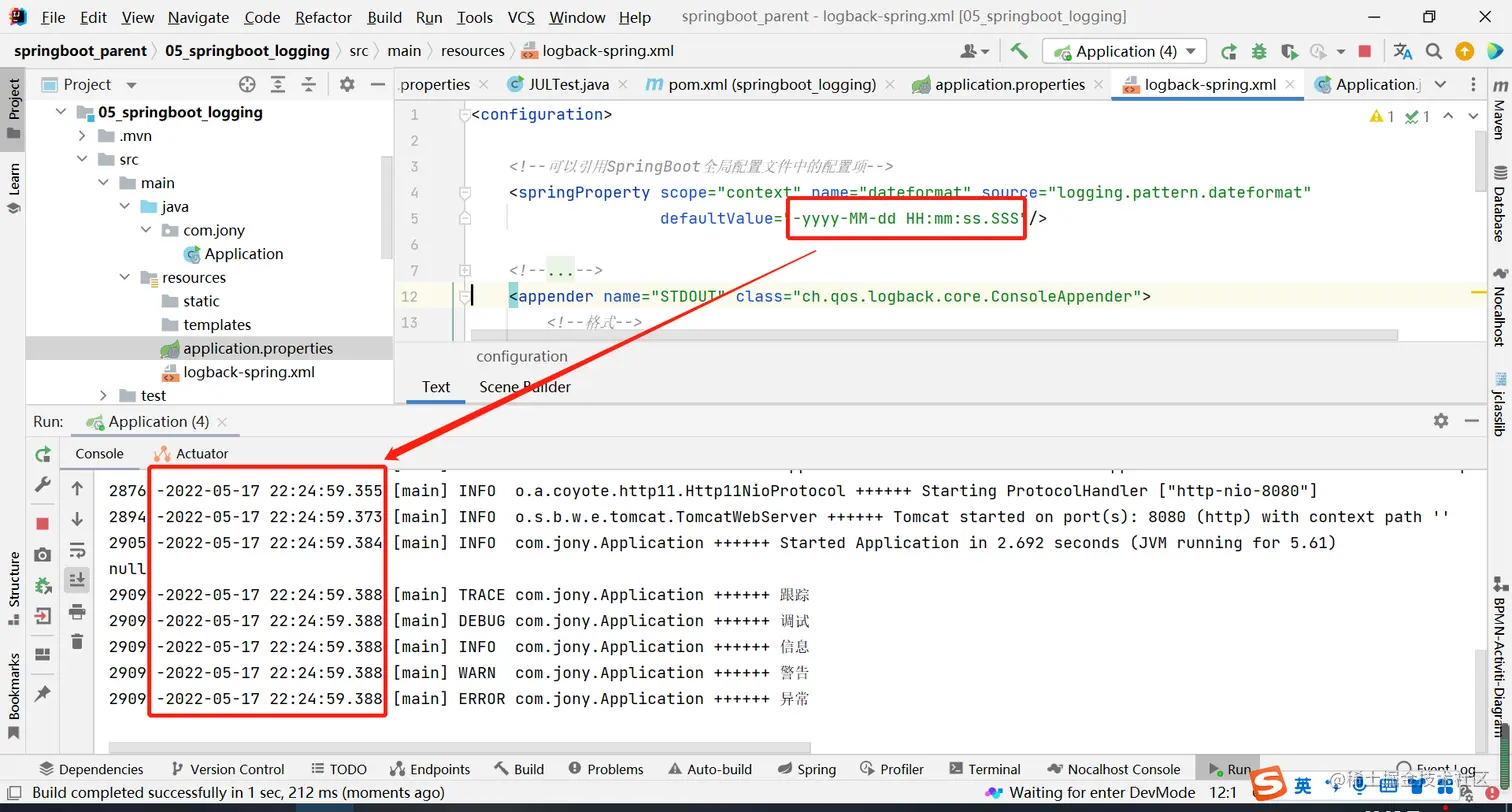The height and width of the screenshot is (812, 1512).
Task: Open the Spring tool window
Action: pos(806,769)
